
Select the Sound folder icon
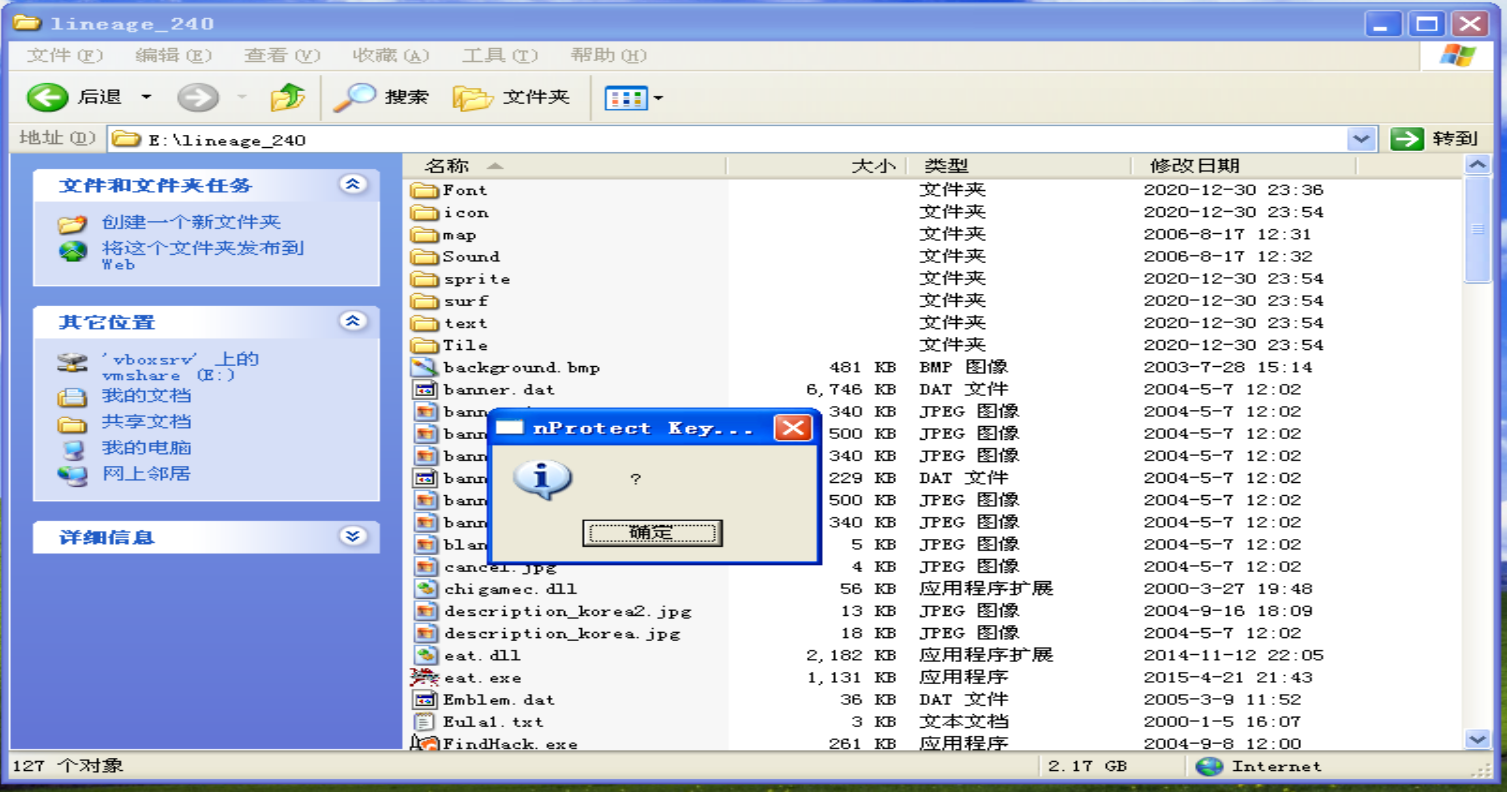click(425, 257)
